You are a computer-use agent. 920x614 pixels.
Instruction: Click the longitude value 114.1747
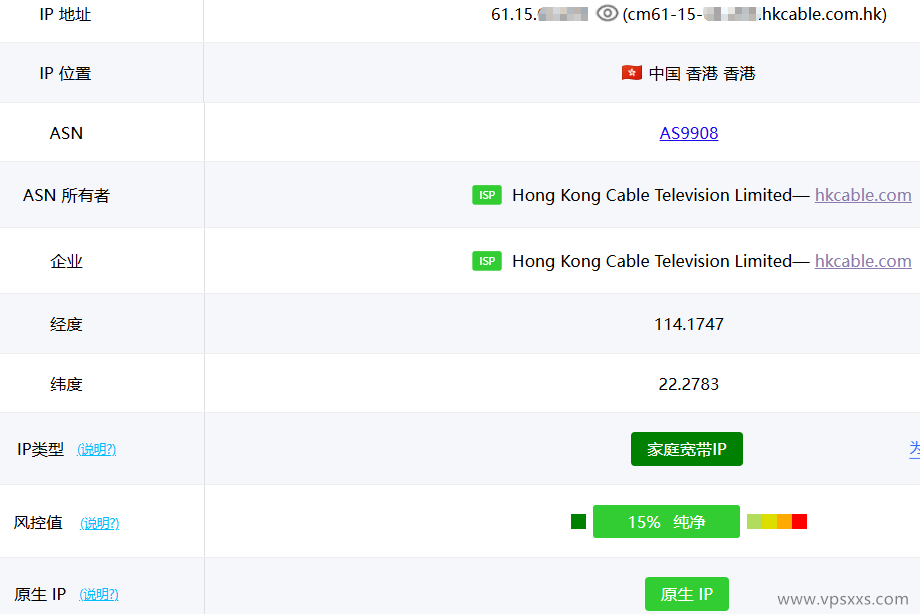pyautogui.click(x=688, y=322)
